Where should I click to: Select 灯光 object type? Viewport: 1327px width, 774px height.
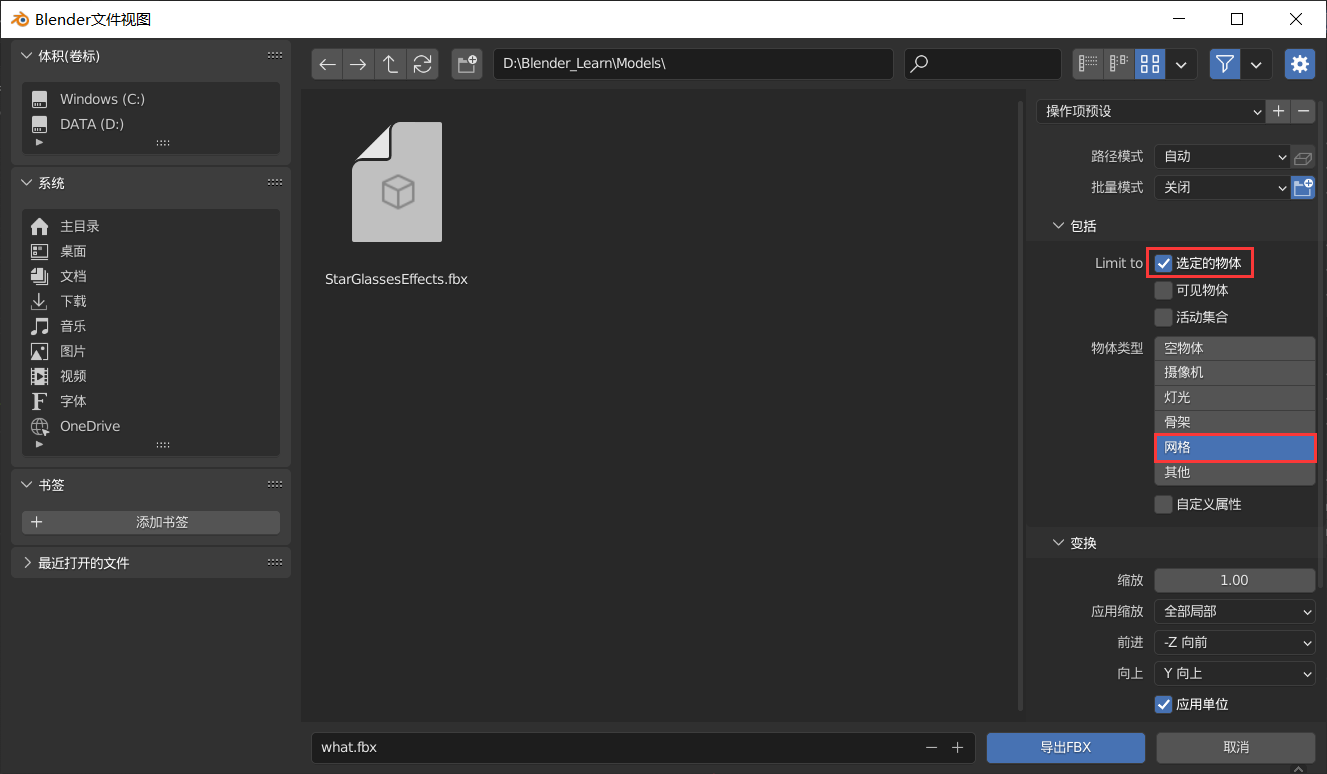tap(1234, 398)
